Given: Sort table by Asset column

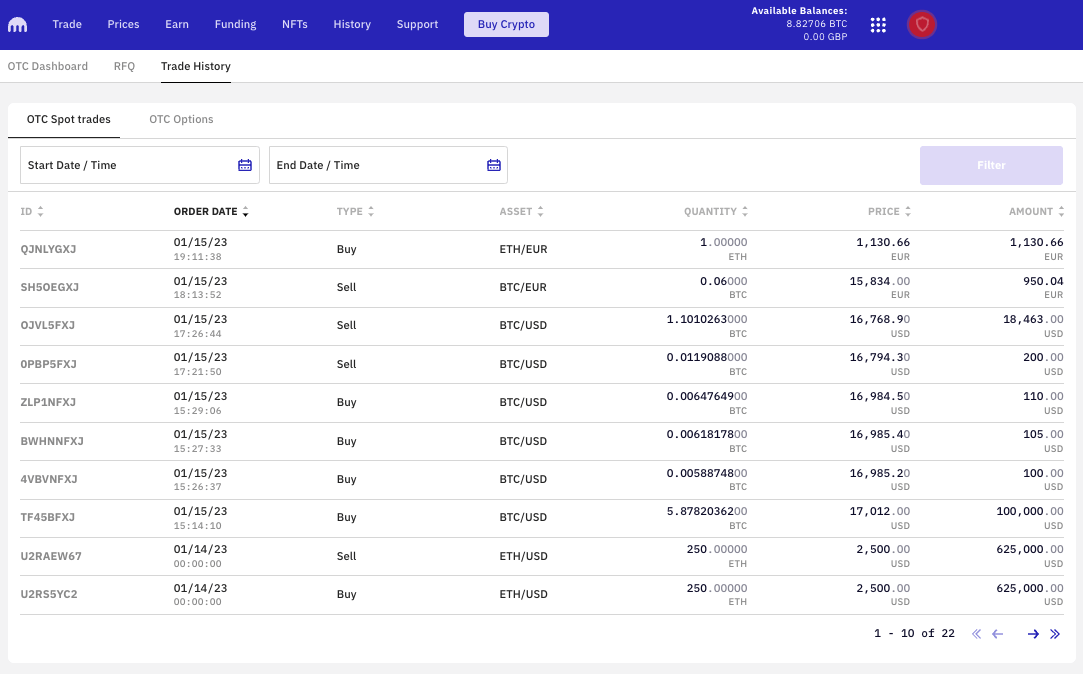Looking at the screenshot, I should pyautogui.click(x=521, y=212).
